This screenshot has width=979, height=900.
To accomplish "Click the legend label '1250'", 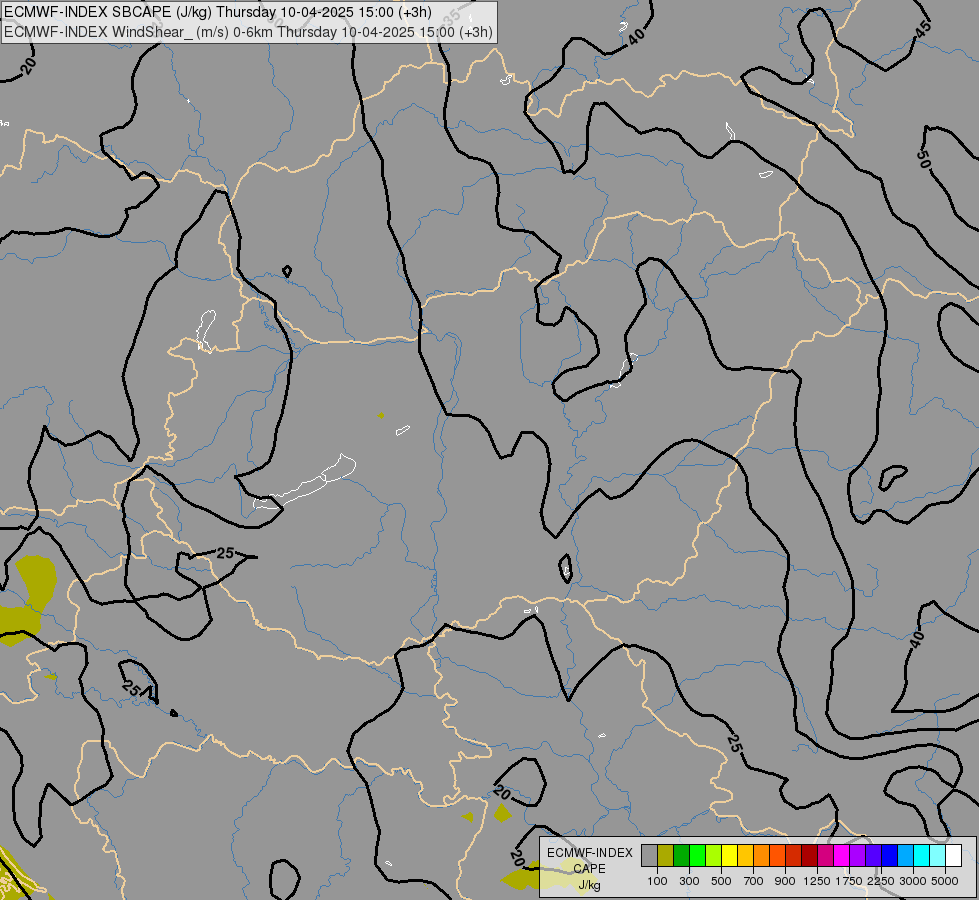I will 817,881.
